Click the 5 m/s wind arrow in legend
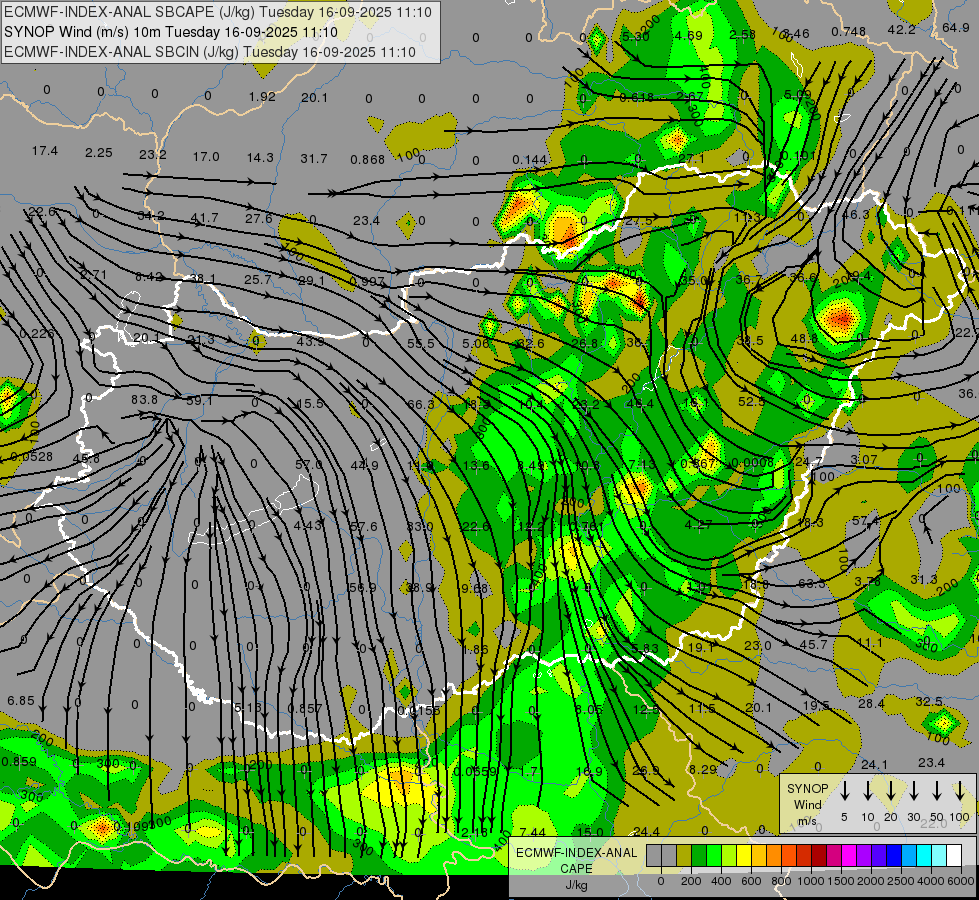979x900 pixels. point(844,791)
